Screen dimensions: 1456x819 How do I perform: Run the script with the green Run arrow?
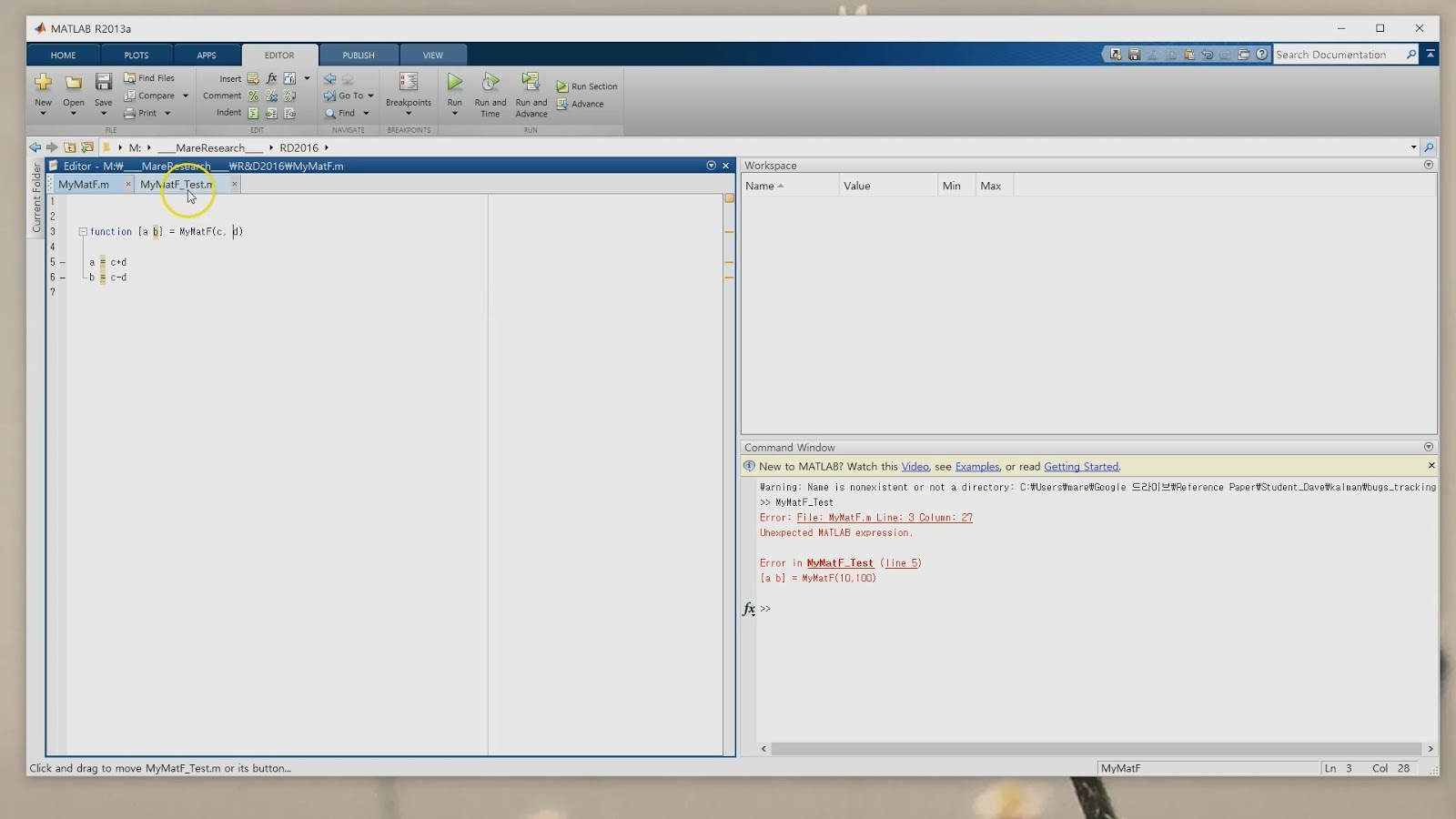(455, 82)
